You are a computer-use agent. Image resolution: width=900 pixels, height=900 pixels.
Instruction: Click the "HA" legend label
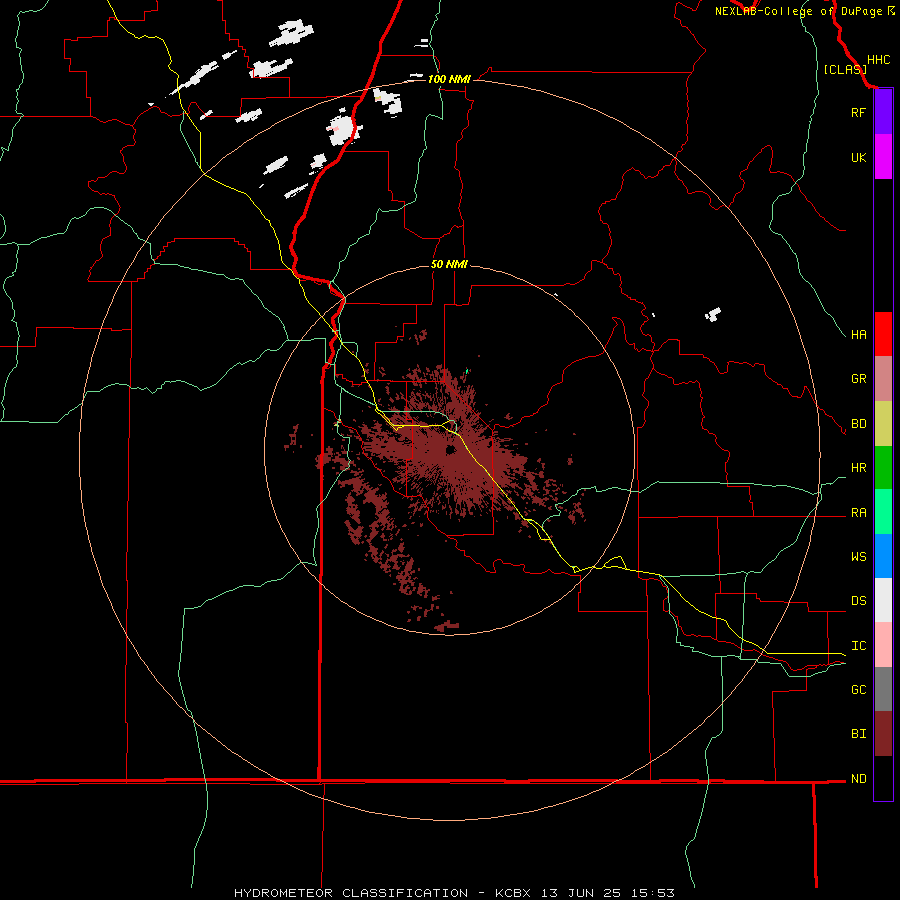tap(858, 335)
